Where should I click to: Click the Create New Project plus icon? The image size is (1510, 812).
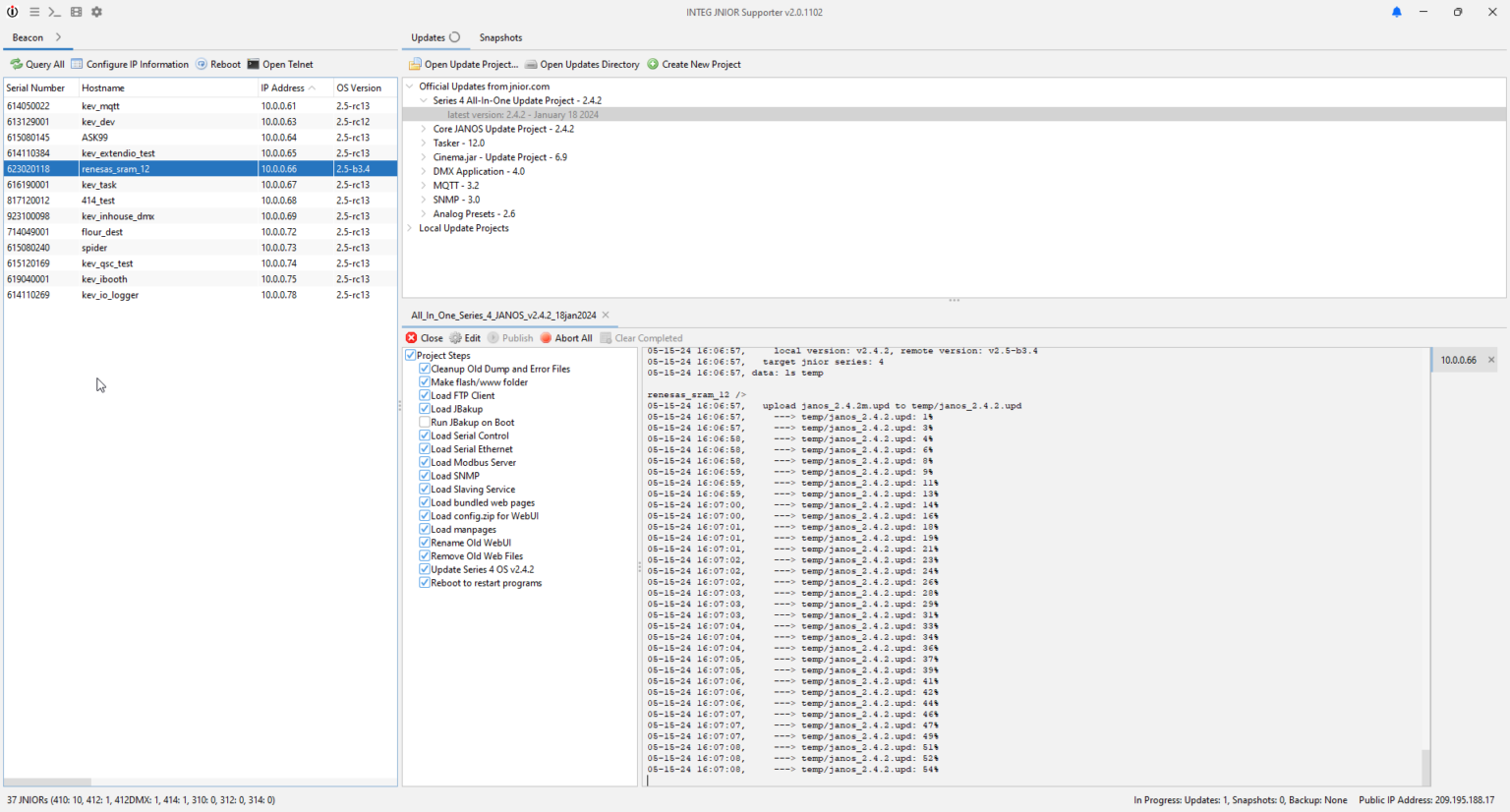(x=653, y=65)
